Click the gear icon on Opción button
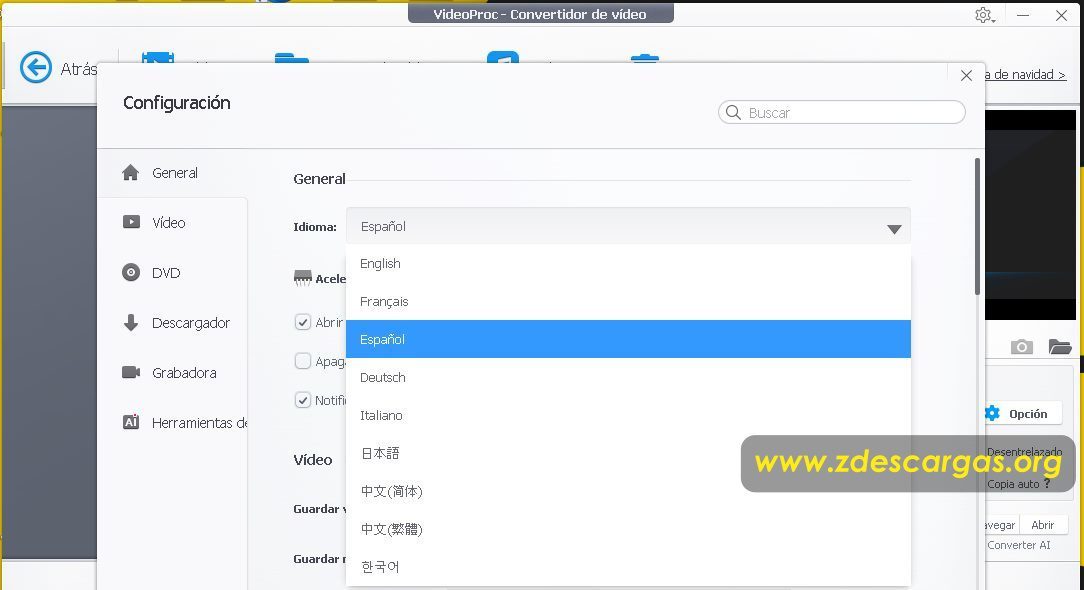Image resolution: width=1084 pixels, height=590 pixels. tap(992, 414)
